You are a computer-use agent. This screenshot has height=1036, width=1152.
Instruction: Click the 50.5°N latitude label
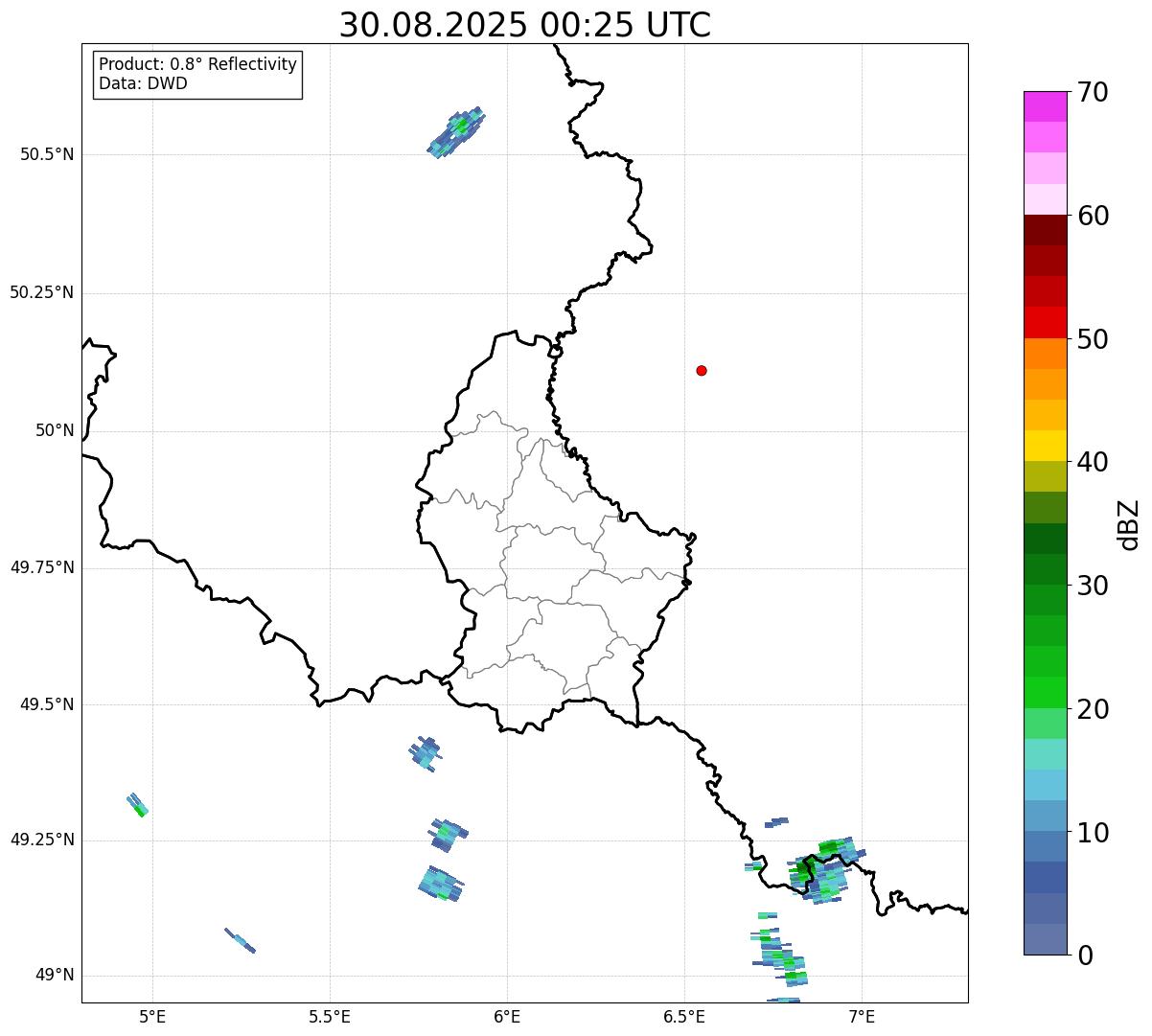point(46,154)
